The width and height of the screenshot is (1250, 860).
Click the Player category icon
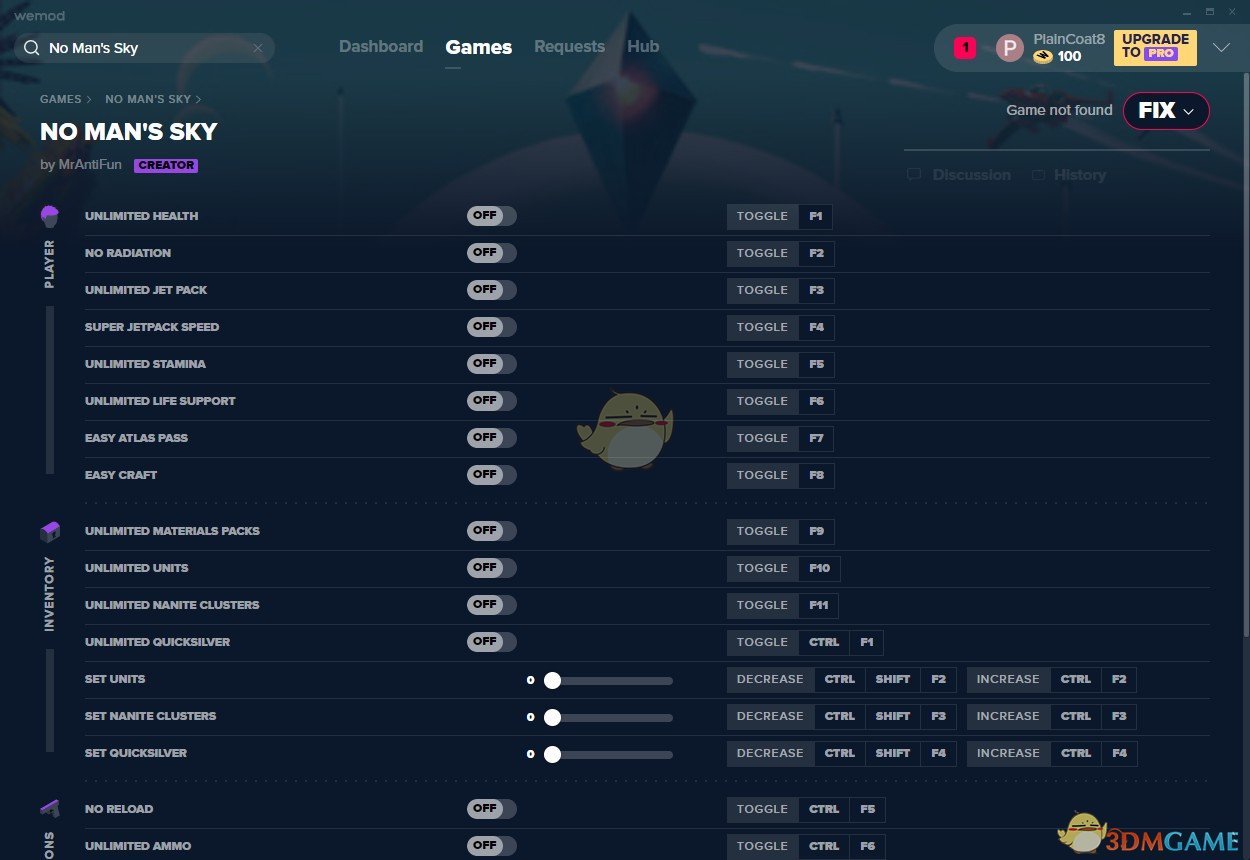coord(50,216)
